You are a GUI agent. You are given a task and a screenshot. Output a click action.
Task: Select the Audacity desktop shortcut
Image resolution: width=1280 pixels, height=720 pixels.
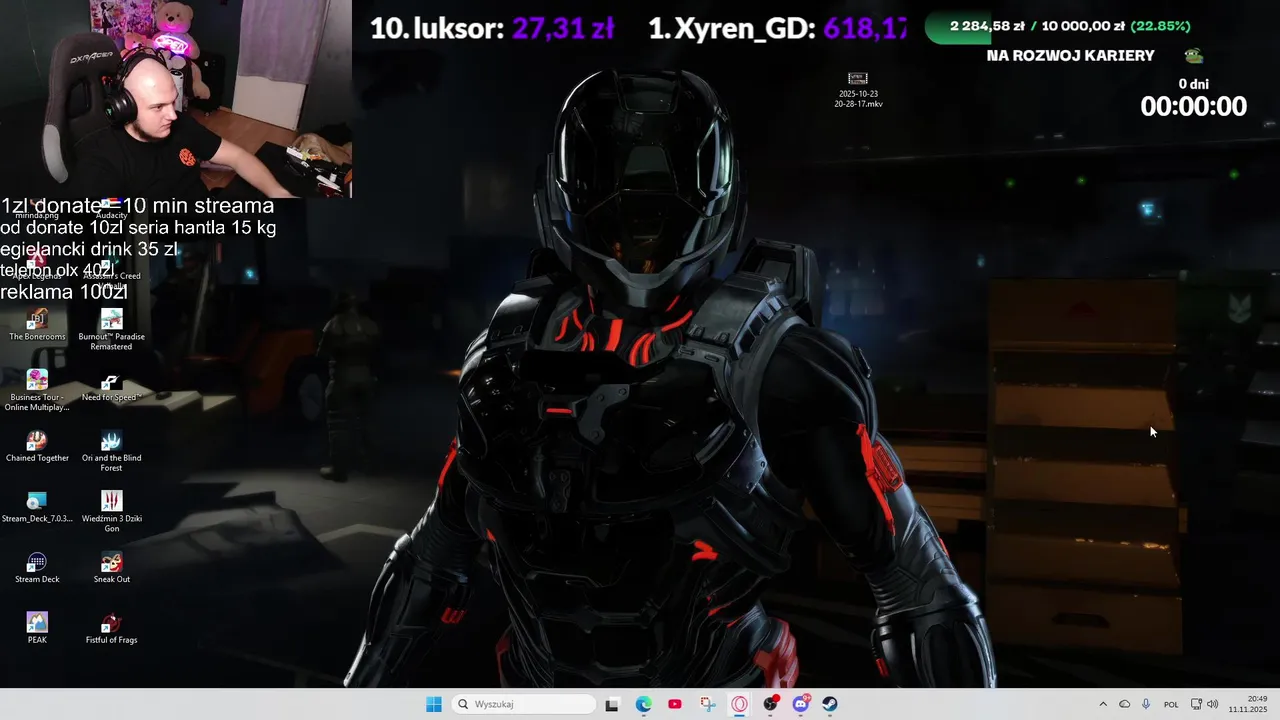click(111, 208)
